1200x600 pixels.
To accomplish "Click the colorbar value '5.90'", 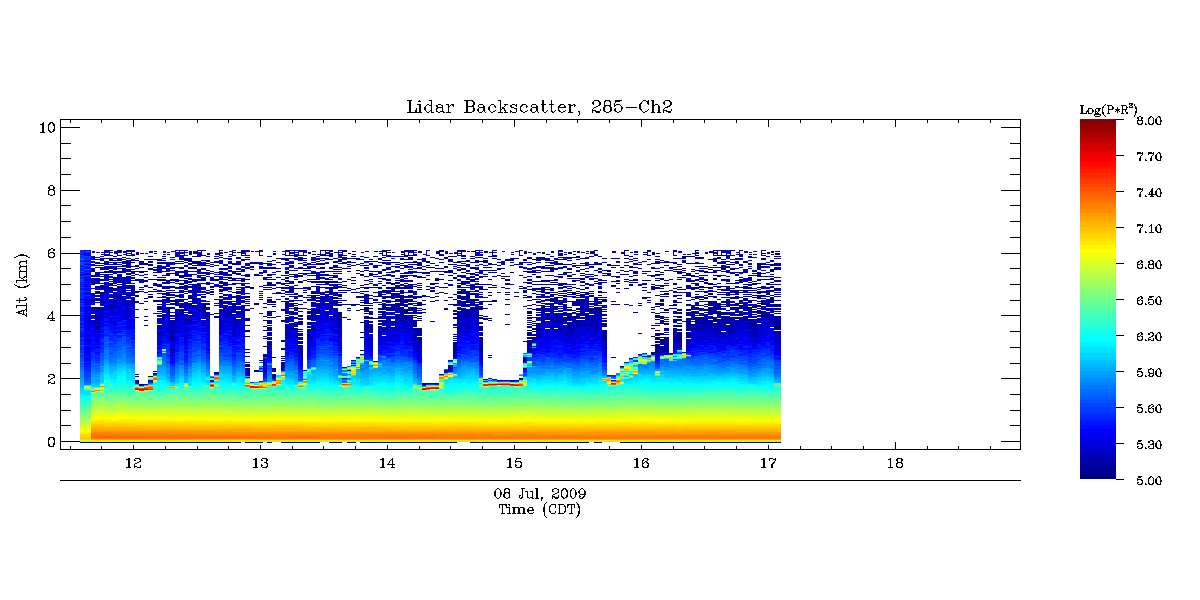I will [1150, 373].
